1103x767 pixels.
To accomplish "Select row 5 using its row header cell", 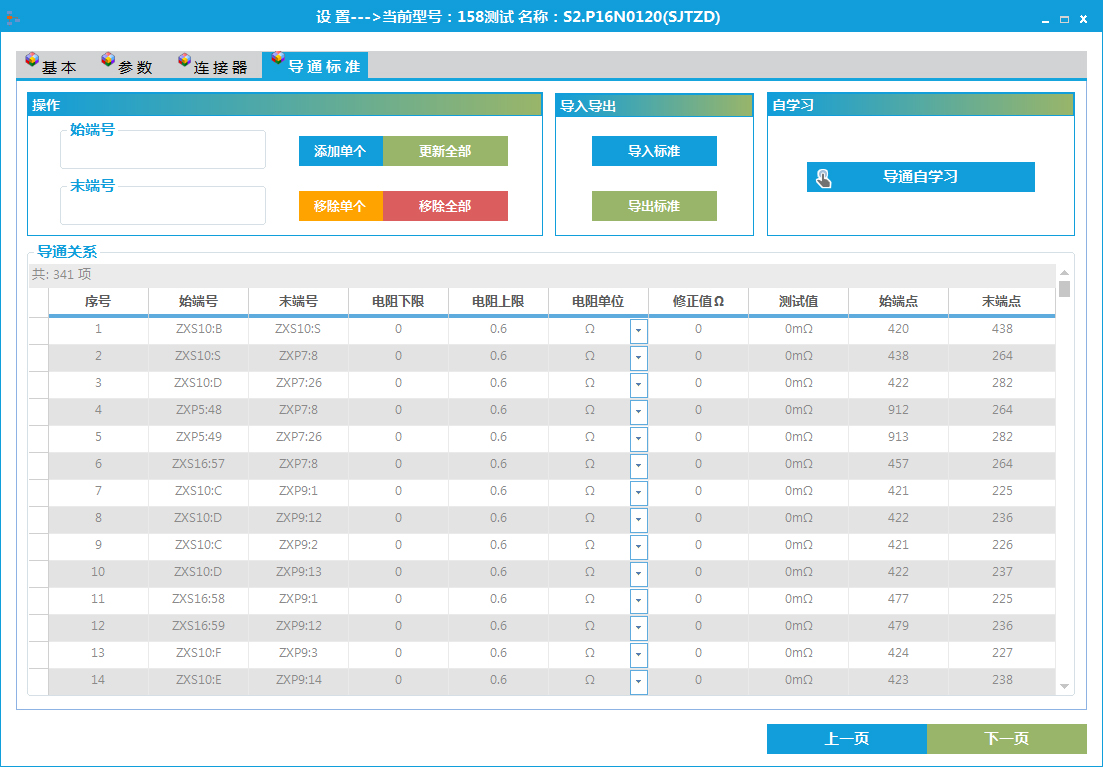I will [38, 438].
